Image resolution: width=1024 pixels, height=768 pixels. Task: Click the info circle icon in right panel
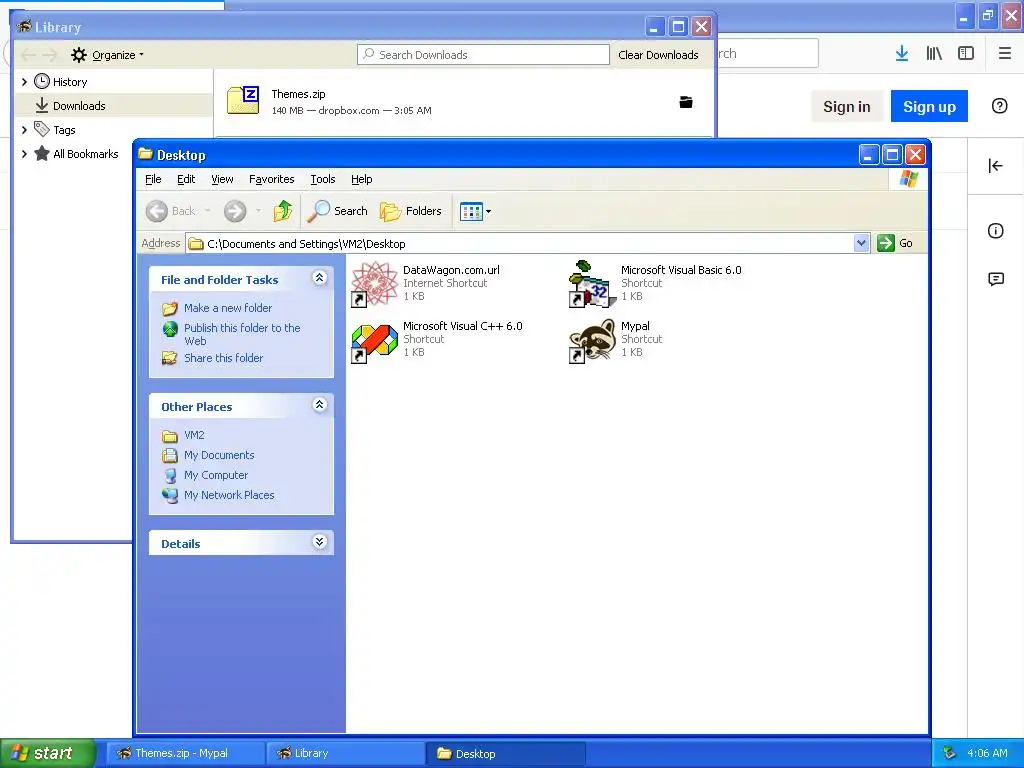click(995, 231)
